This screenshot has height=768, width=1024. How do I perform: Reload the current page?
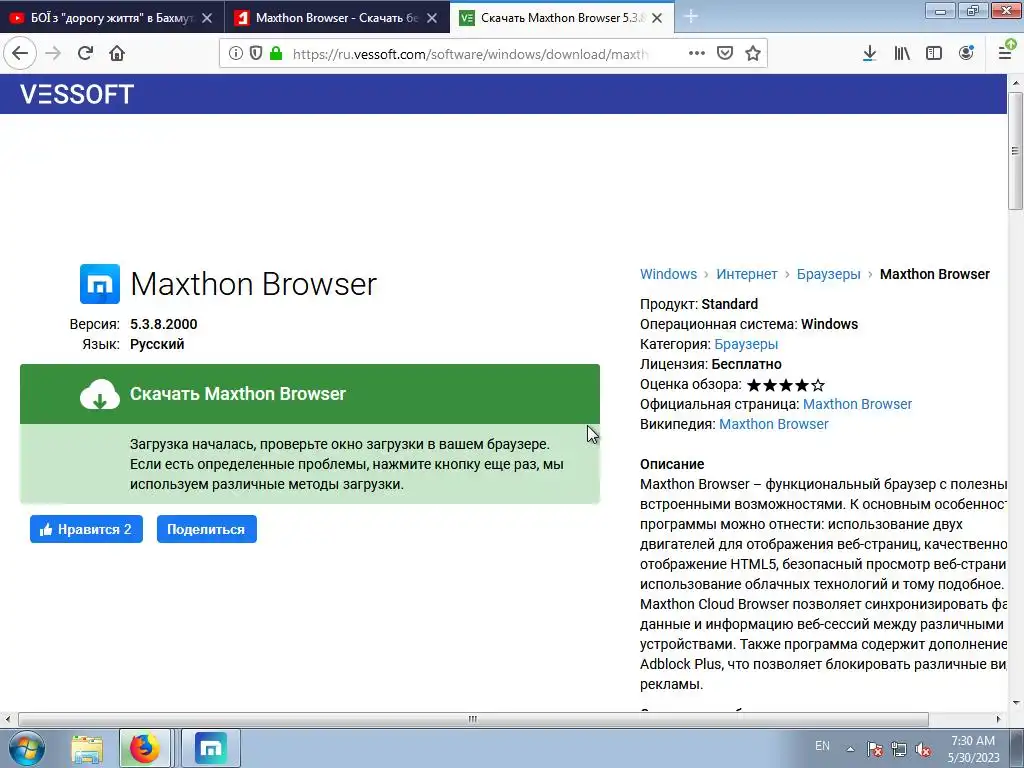[x=85, y=54]
